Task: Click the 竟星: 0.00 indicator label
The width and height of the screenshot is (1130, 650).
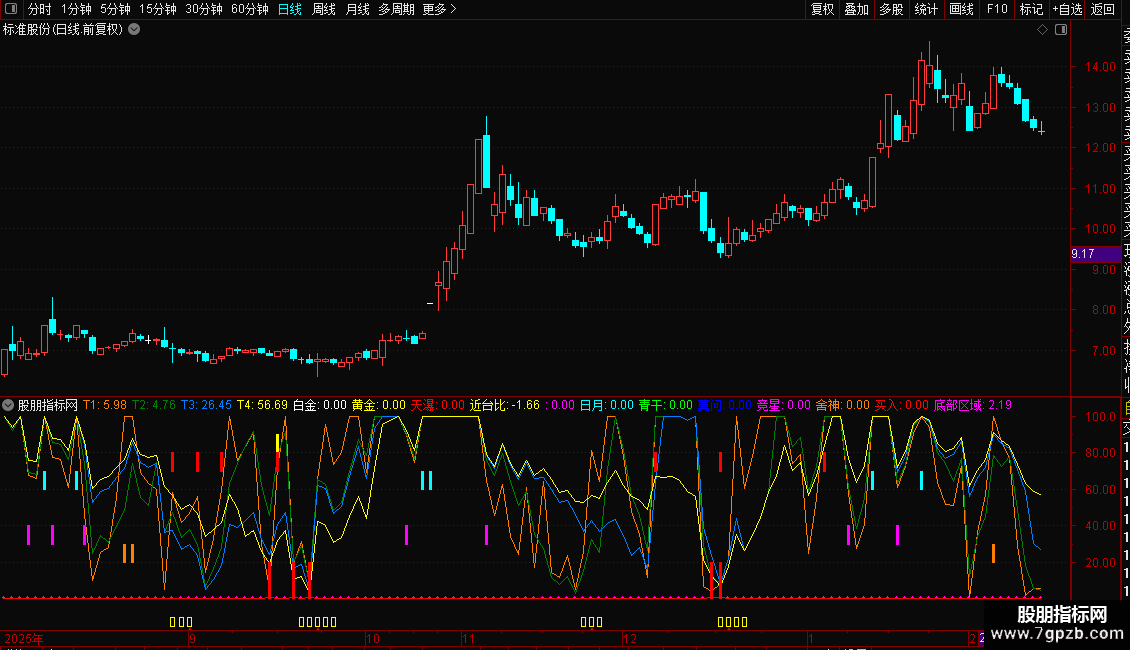Action: tap(784, 405)
